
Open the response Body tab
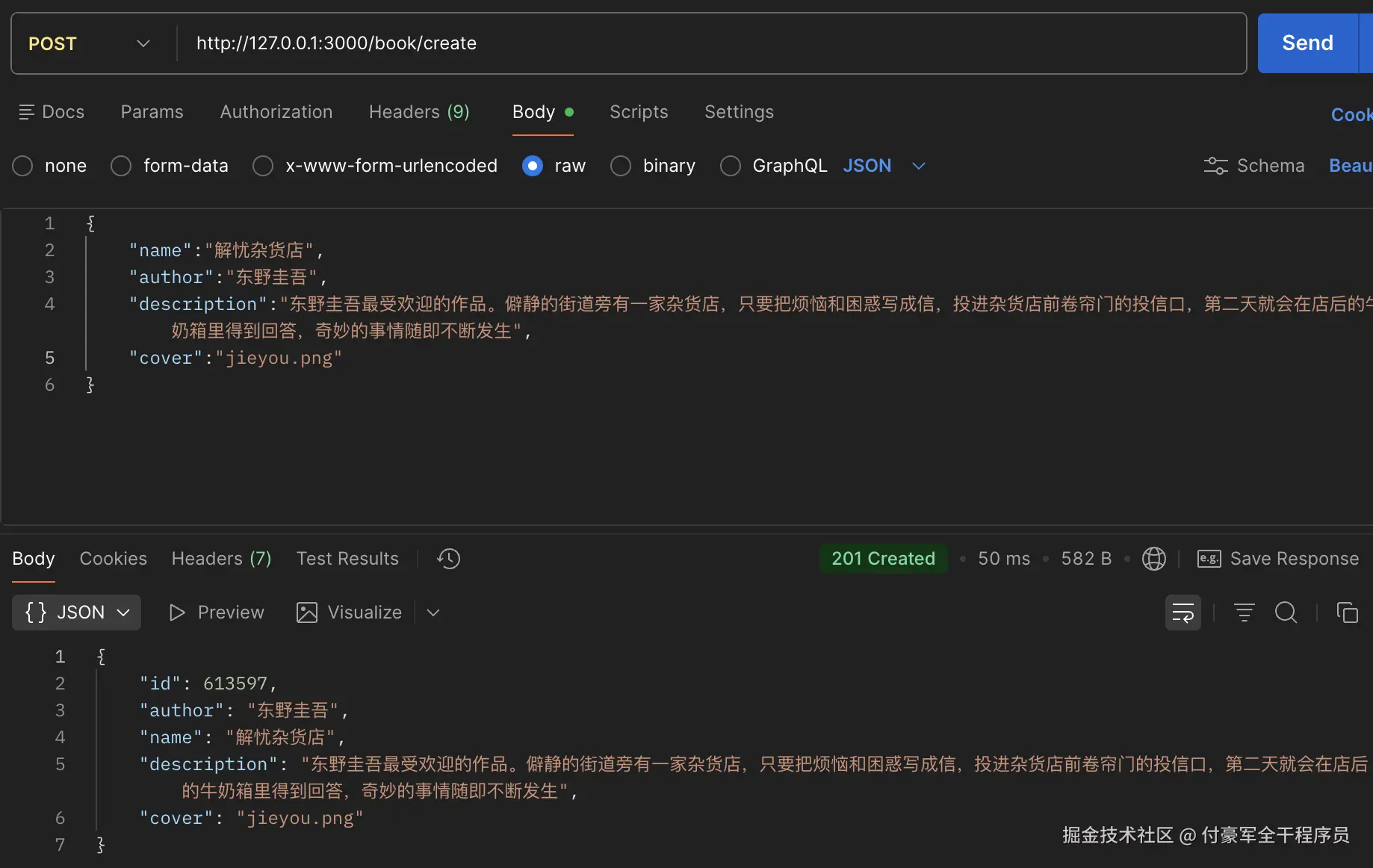34,559
